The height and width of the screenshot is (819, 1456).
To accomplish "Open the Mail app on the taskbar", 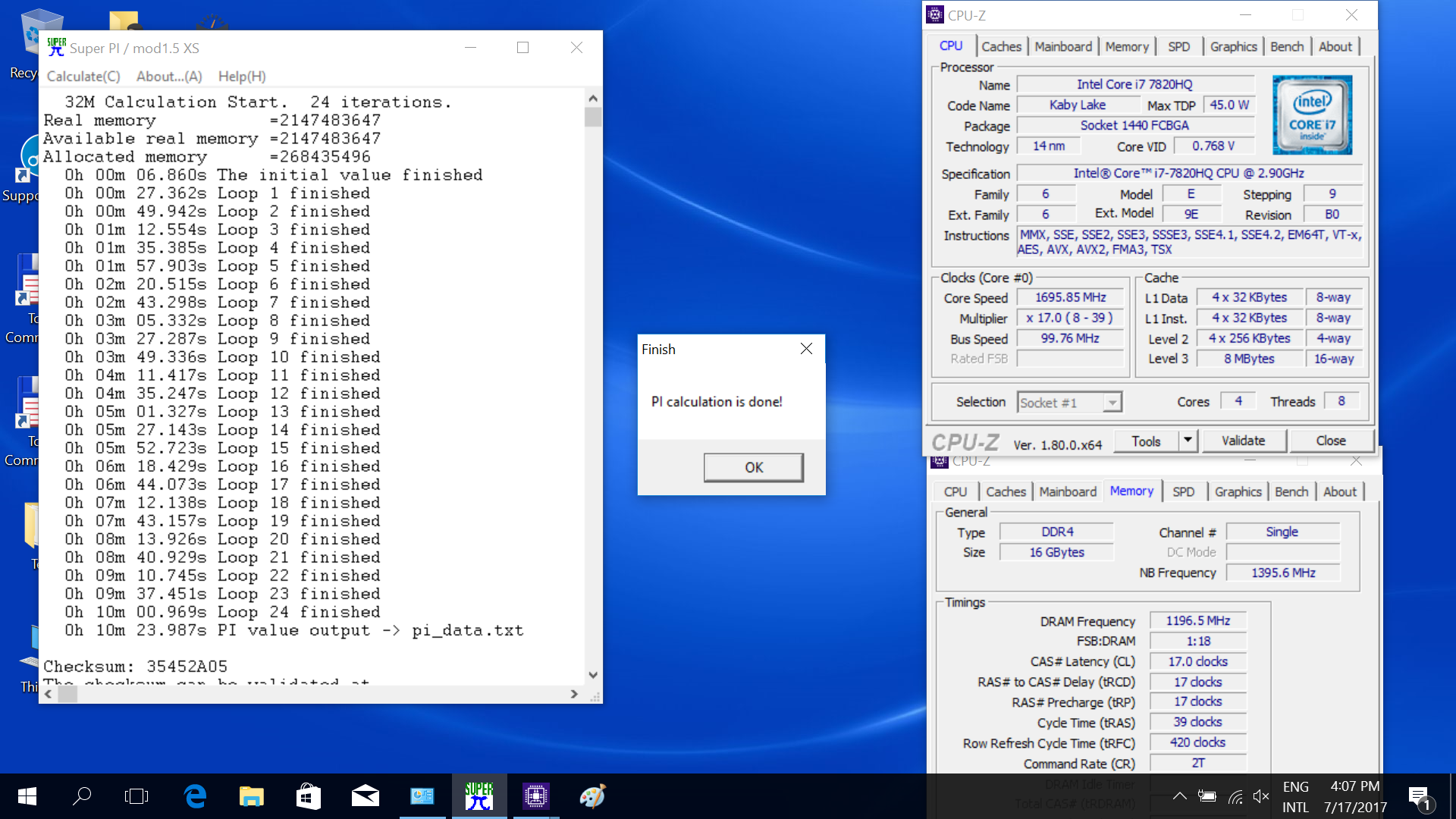I will click(366, 796).
